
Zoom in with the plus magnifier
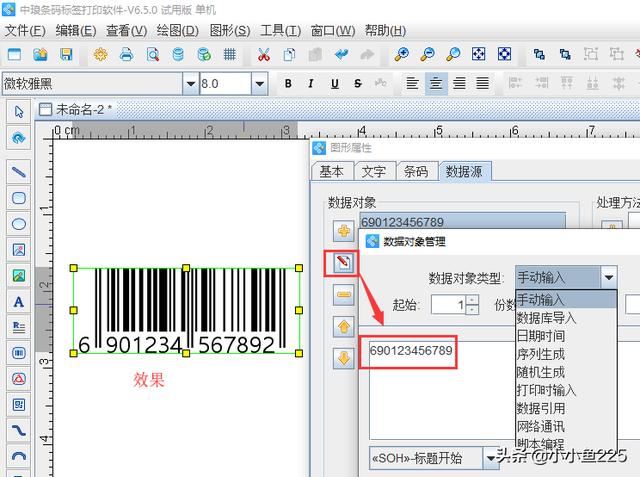click(402, 54)
